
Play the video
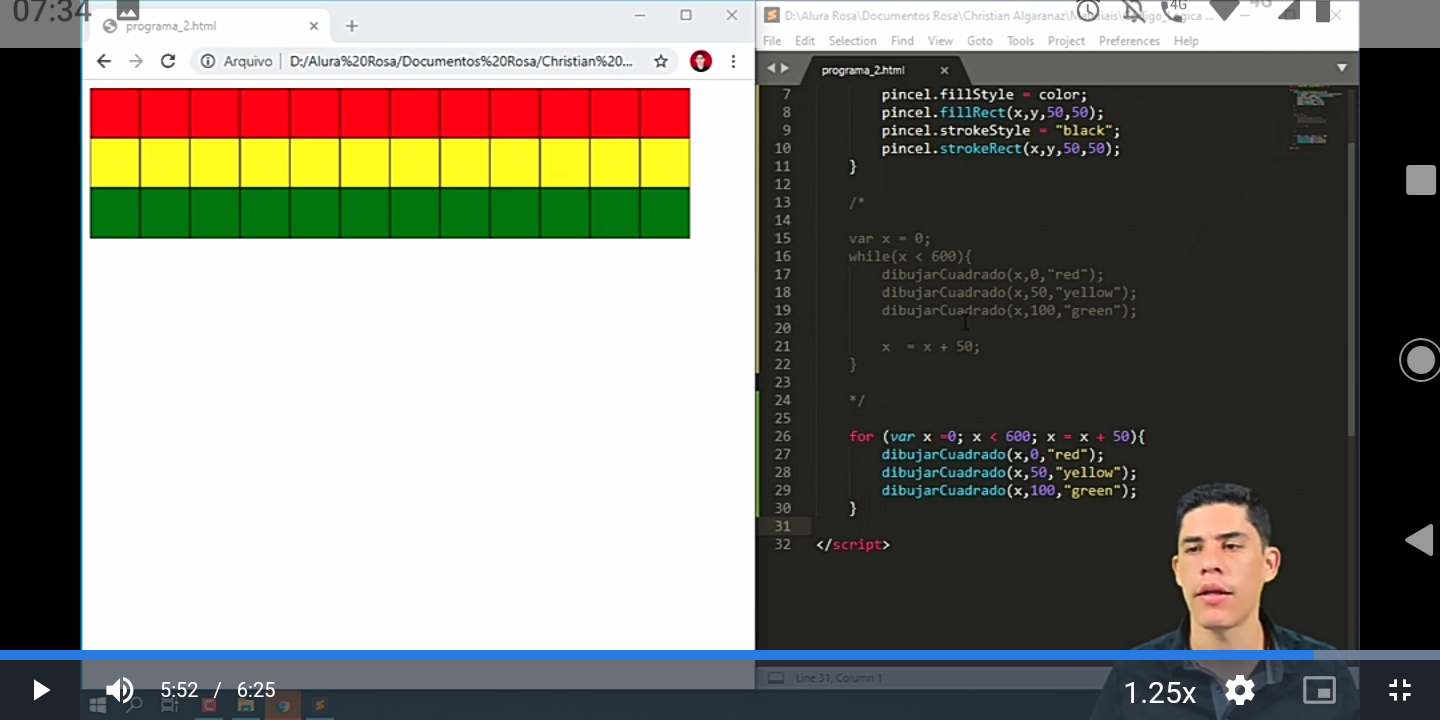point(41,690)
